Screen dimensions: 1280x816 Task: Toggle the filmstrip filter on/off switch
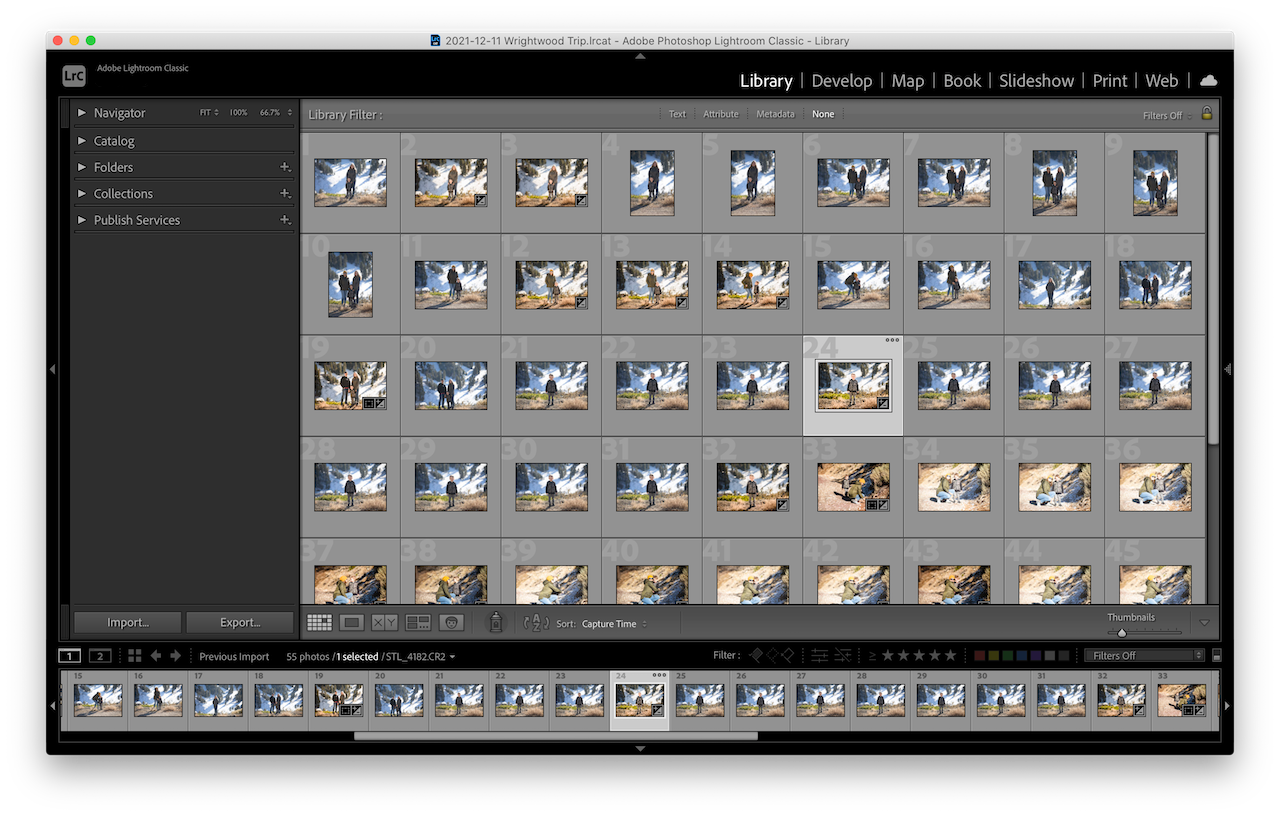[x=1216, y=656]
